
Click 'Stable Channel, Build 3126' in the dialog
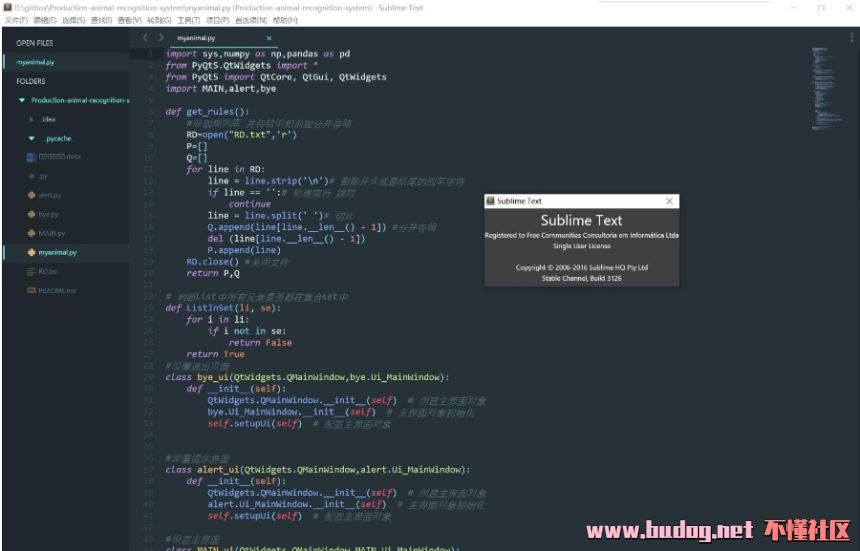click(x=581, y=278)
